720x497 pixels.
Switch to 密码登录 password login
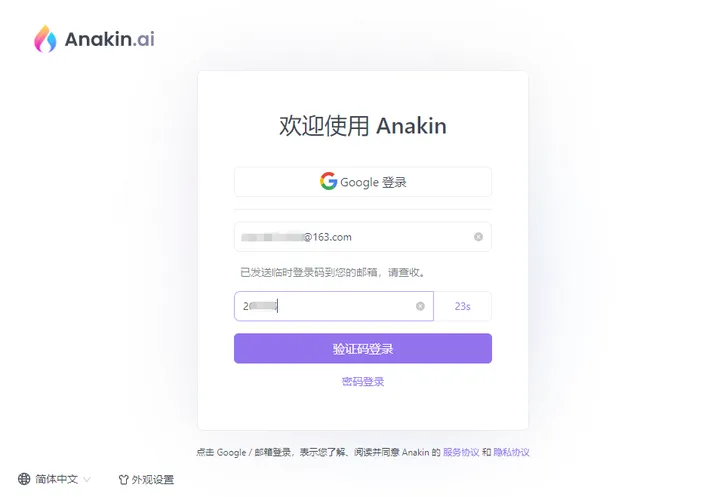coord(363,381)
